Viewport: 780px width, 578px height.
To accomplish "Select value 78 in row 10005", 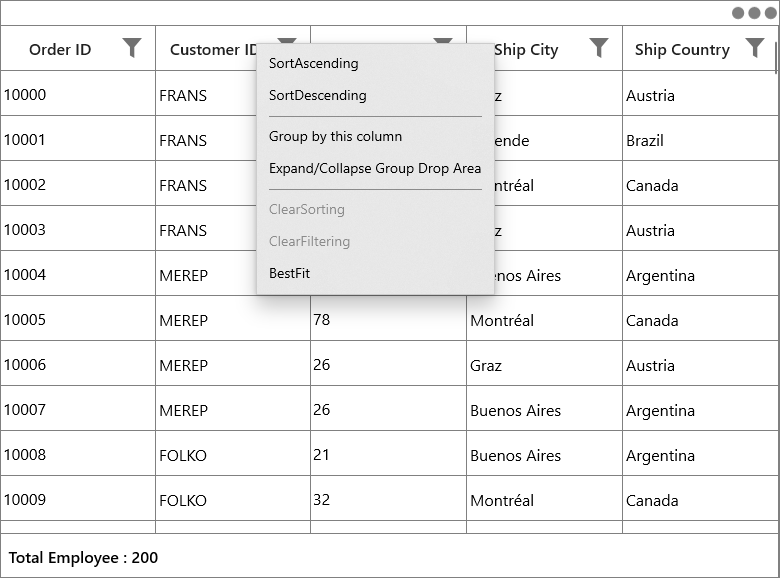I will click(389, 318).
